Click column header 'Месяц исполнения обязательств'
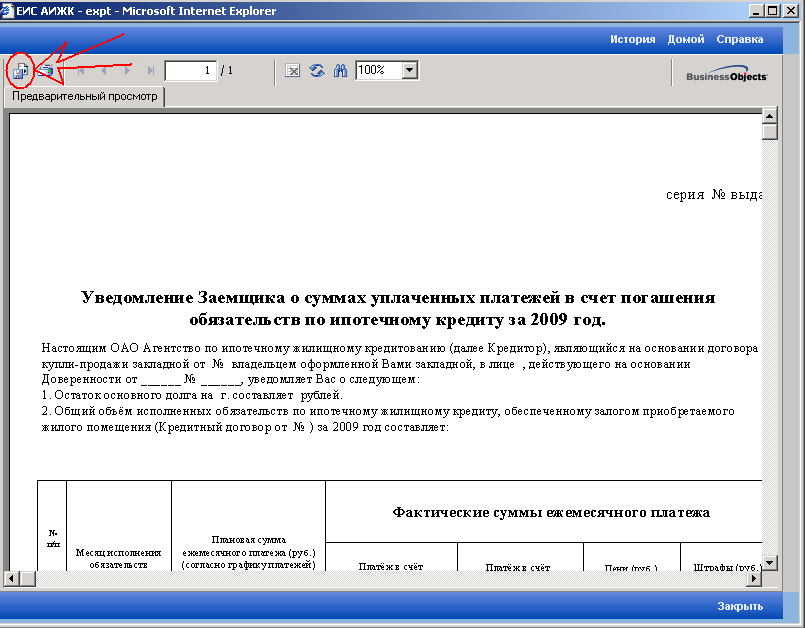Viewport: 805px width, 628px height. point(119,559)
